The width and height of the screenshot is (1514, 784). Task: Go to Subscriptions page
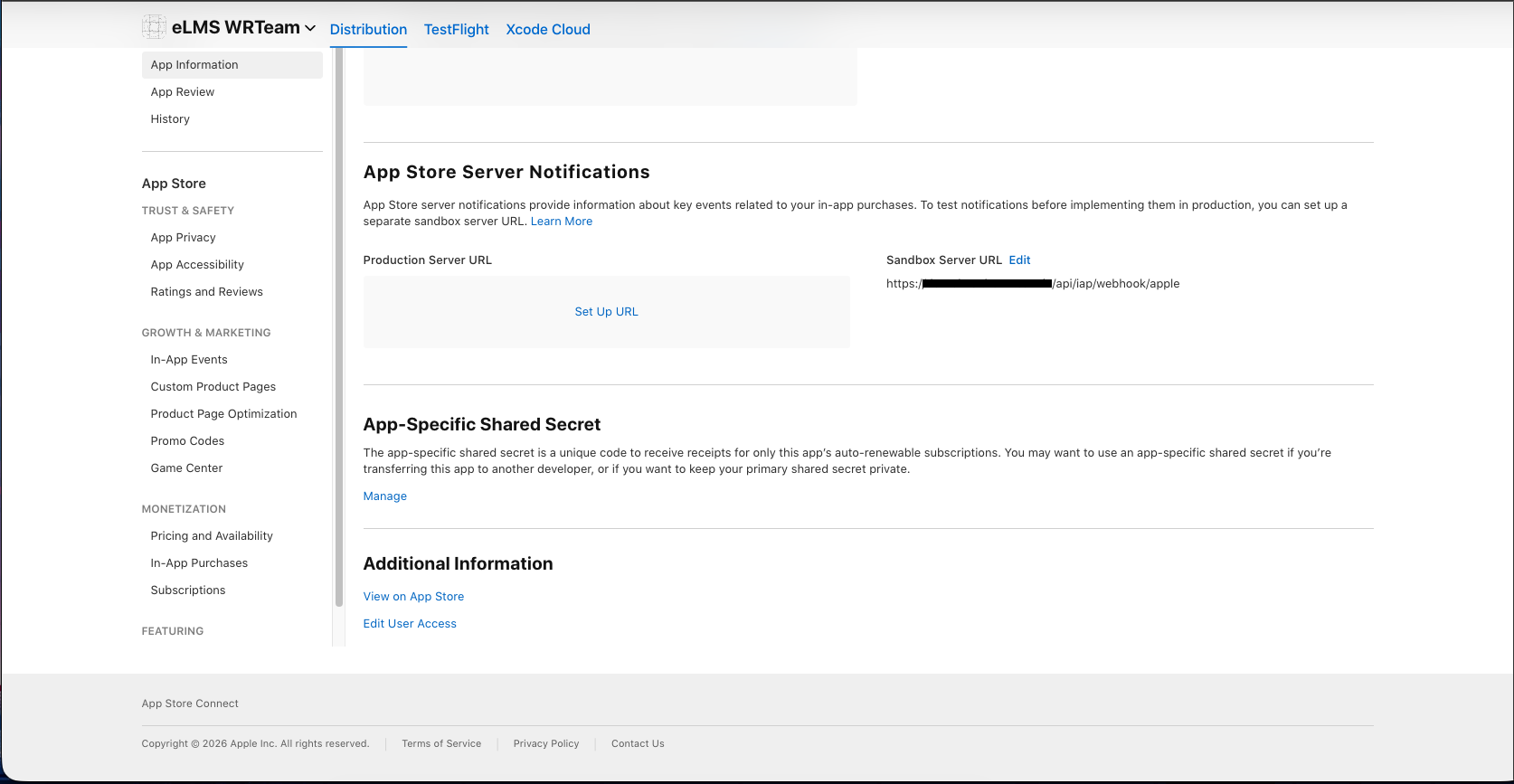point(188,590)
